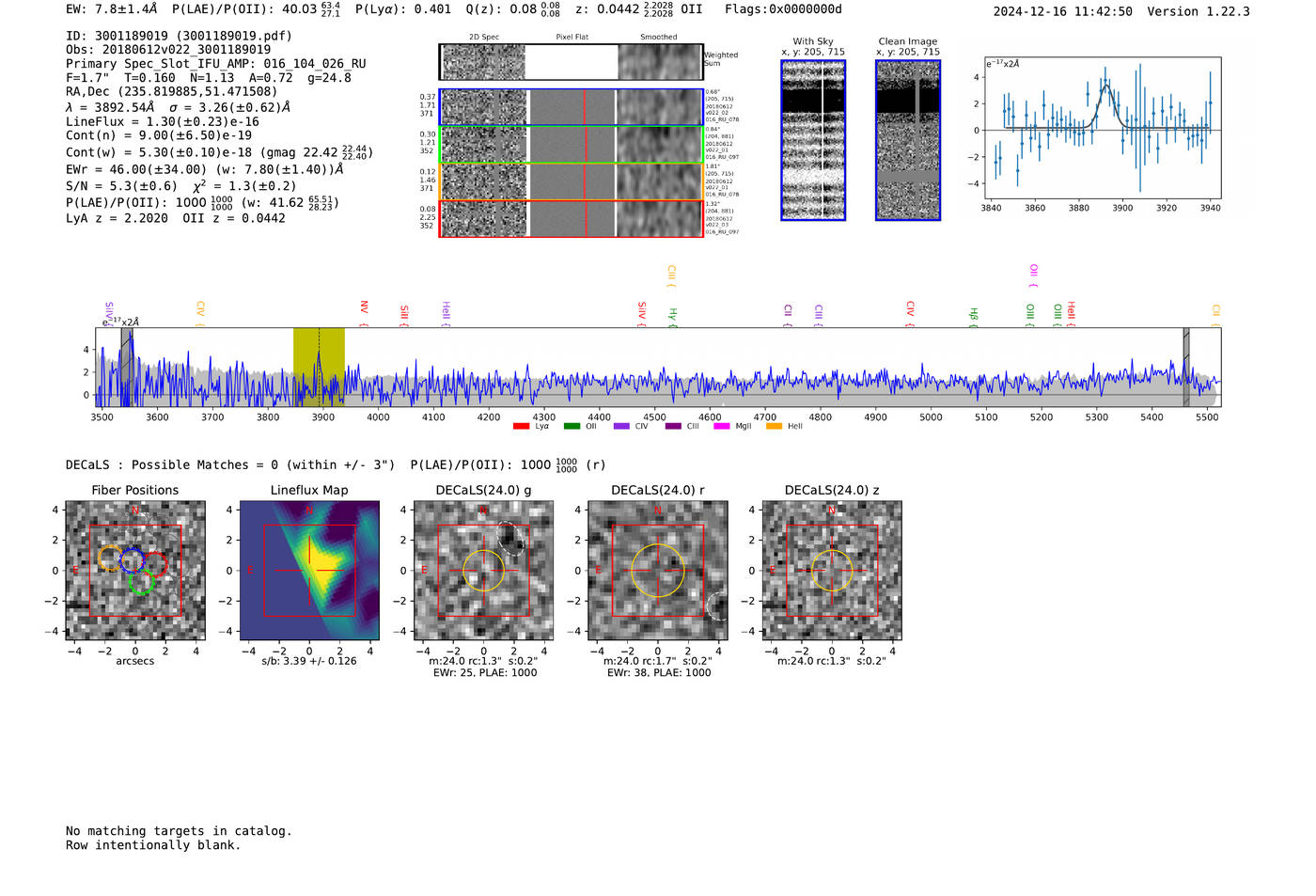Select the Lineflux Map panel

click(x=309, y=570)
